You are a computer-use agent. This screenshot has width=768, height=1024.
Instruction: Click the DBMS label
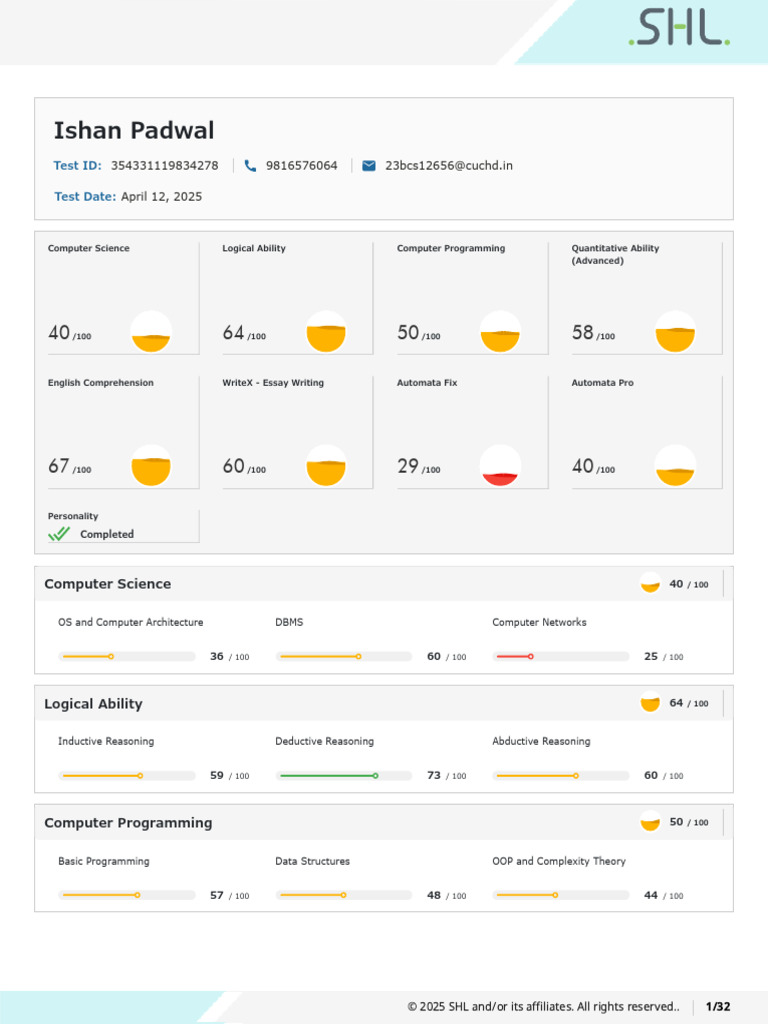point(289,622)
